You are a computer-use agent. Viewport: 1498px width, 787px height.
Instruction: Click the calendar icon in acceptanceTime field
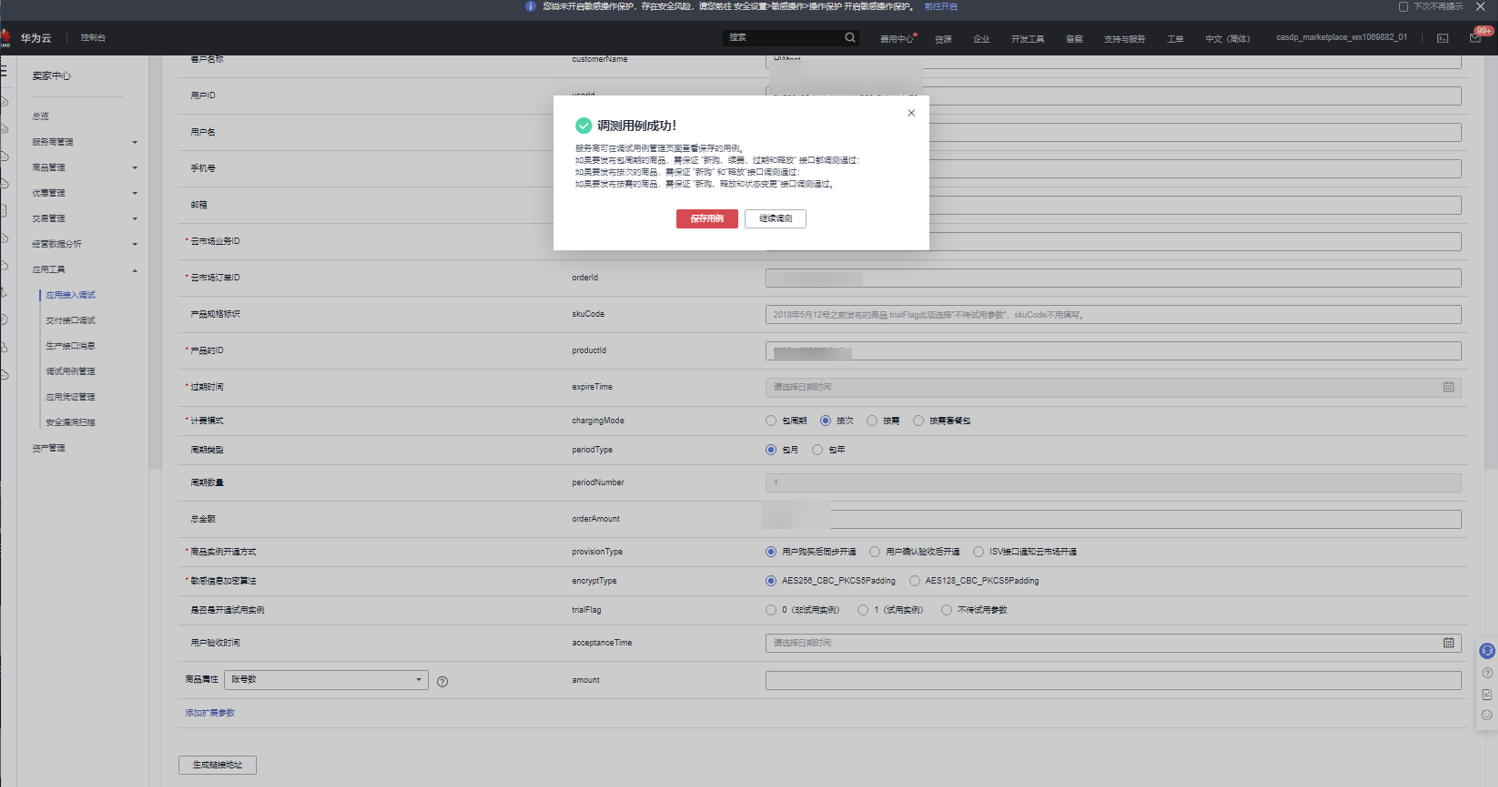point(1448,643)
